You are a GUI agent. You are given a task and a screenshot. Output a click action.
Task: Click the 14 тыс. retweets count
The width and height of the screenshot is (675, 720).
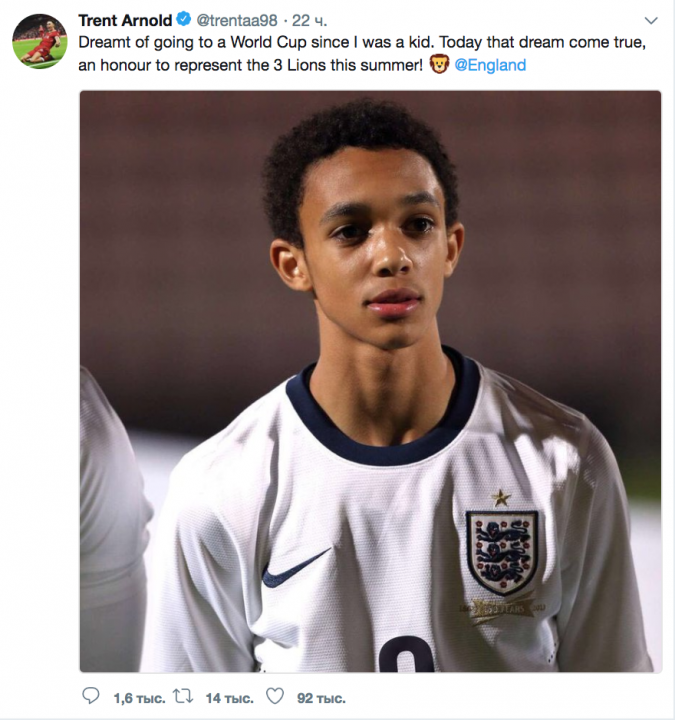point(227,697)
